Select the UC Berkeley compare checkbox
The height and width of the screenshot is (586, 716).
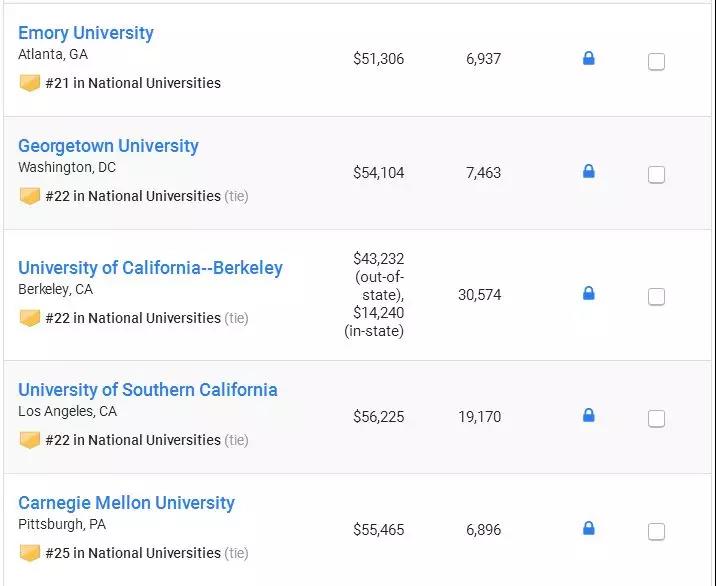656,297
